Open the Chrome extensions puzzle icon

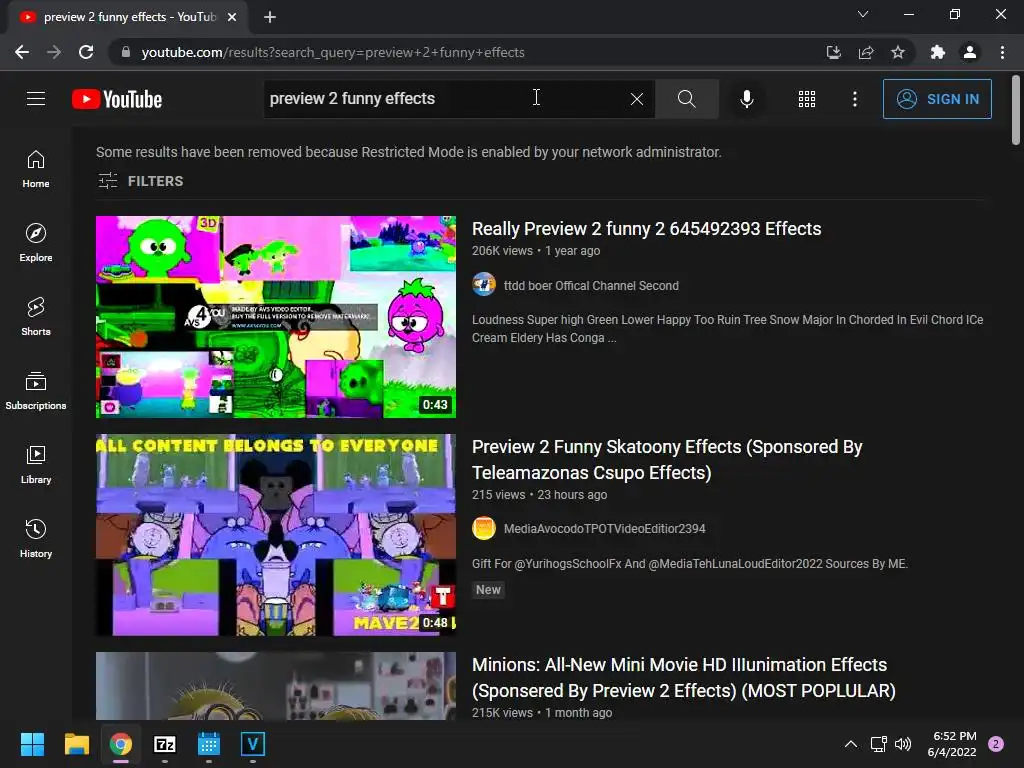click(x=938, y=52)
